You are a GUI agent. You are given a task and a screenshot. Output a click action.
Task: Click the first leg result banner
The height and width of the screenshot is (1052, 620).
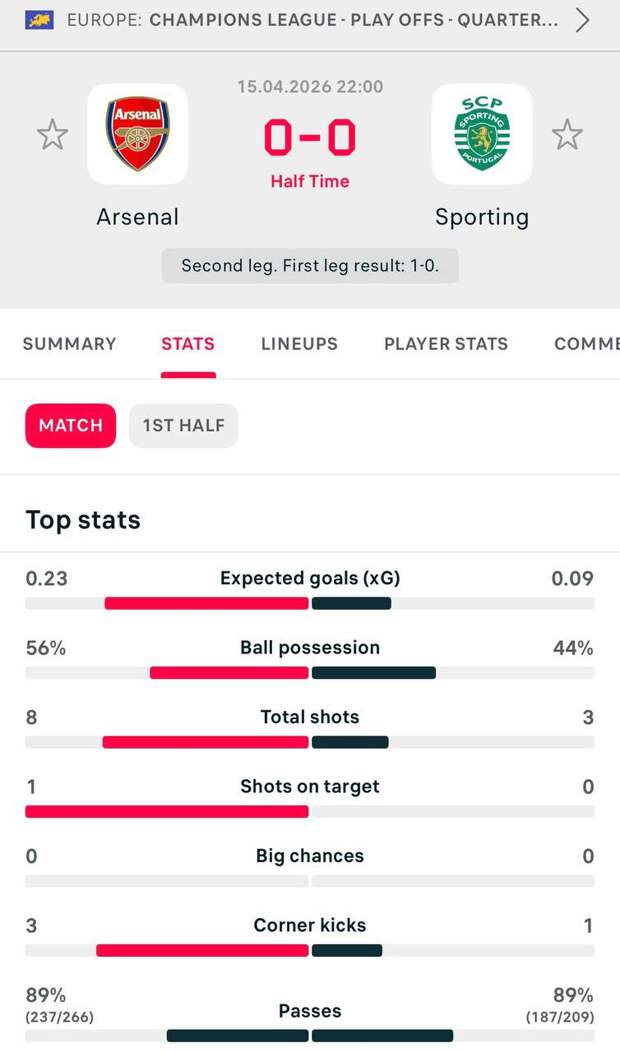click(x=310, y=266)
